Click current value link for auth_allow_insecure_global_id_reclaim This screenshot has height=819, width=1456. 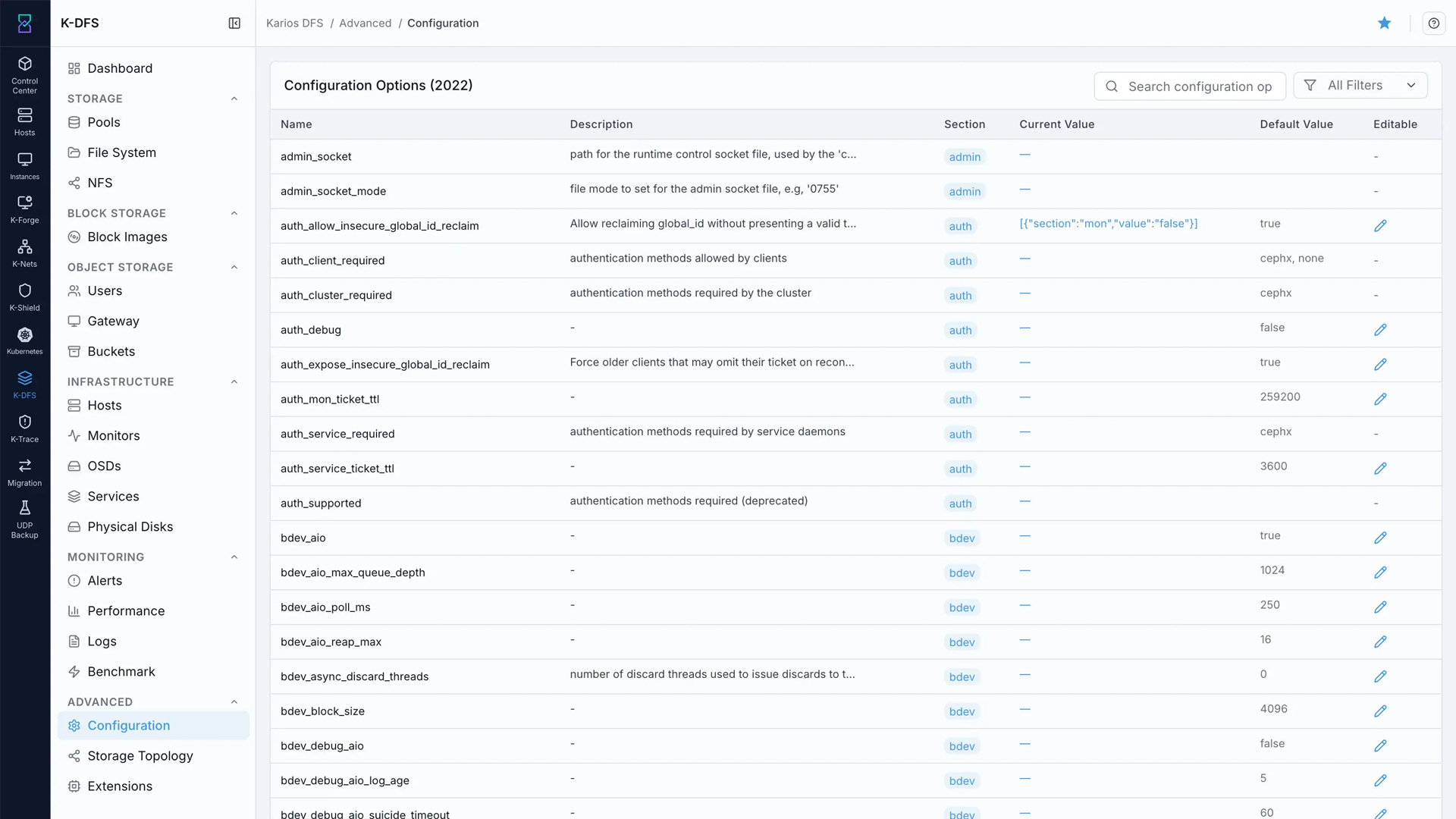[x=1108, y=224]
